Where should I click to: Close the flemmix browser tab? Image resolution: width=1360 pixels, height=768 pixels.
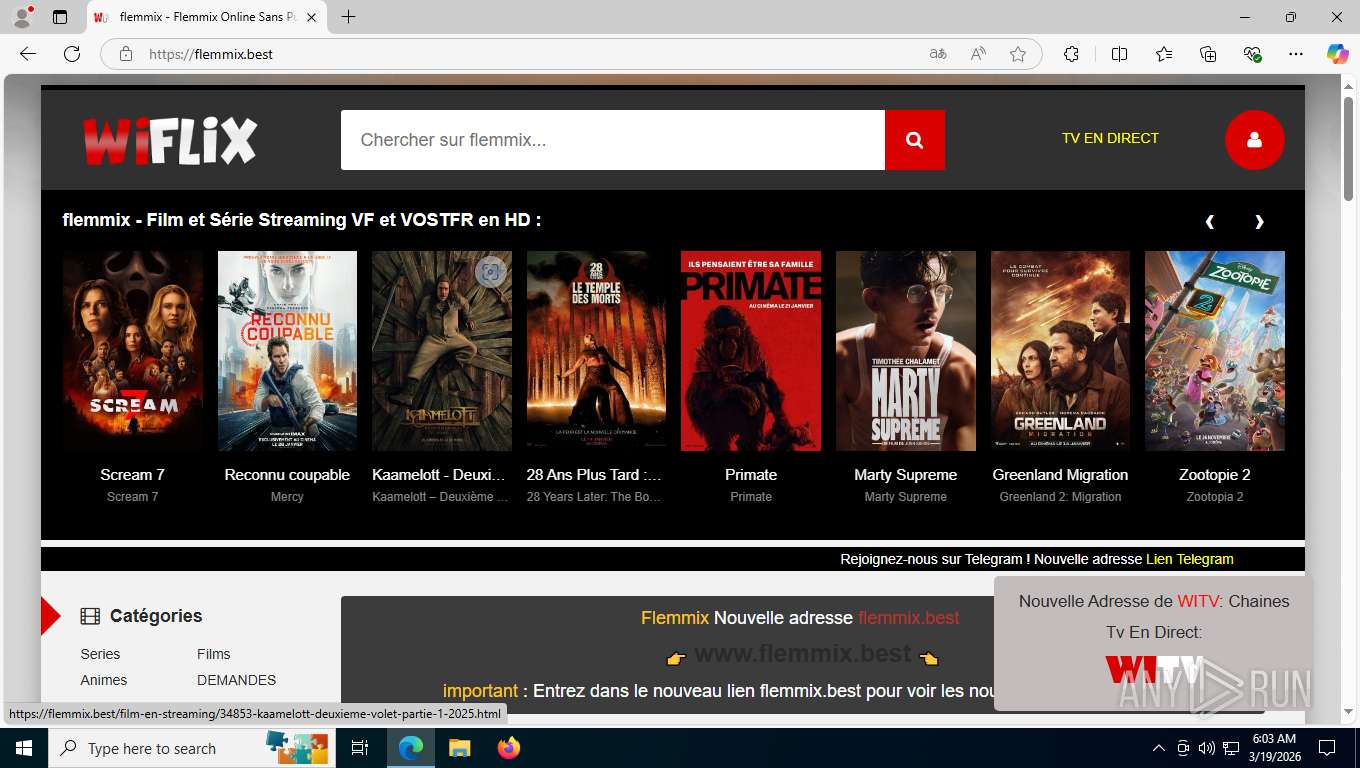click(312, 17)
